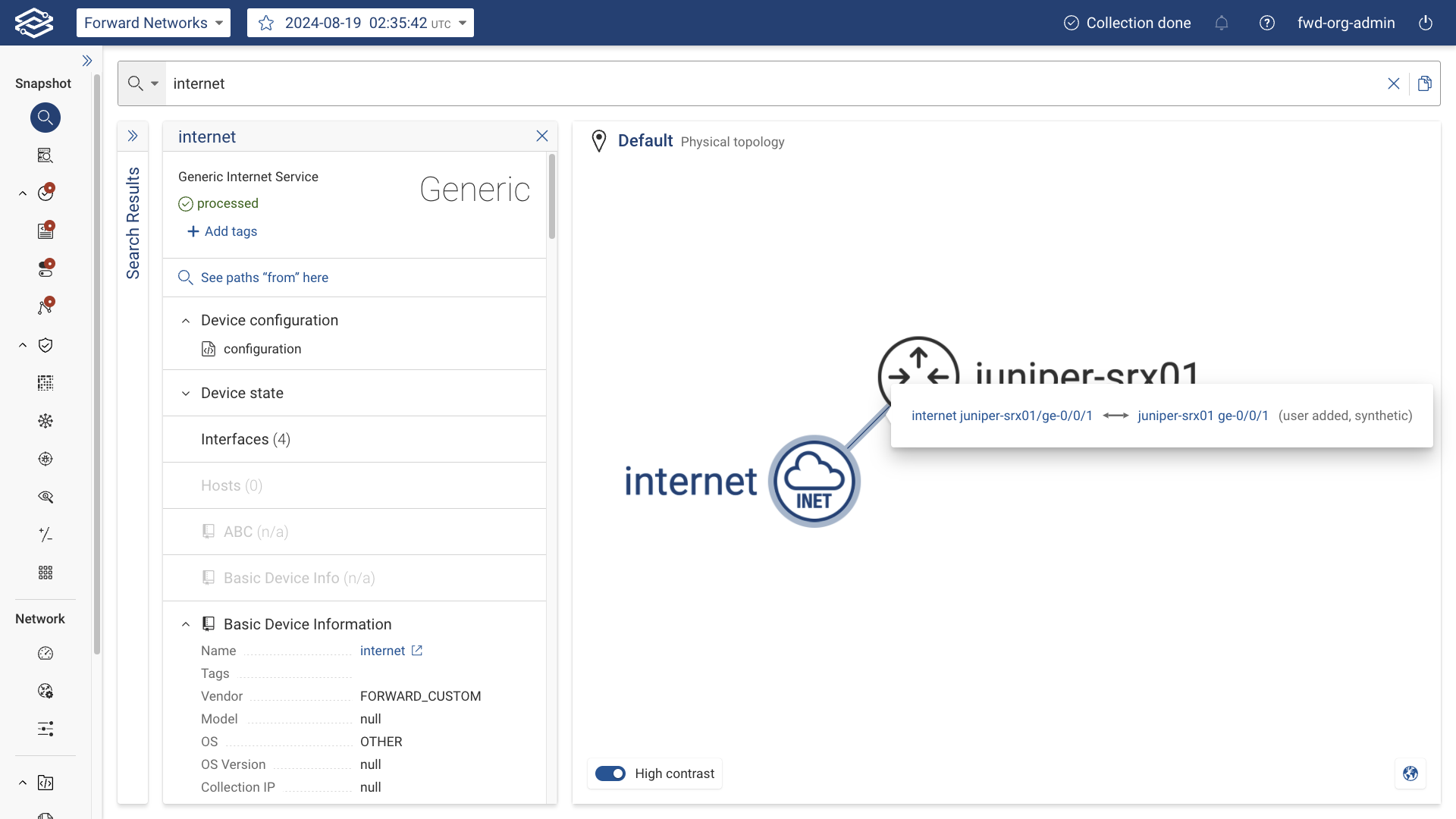The height and width of the screenshot is (819, 1456).
Task: Click the copy search query icon
Action: tap(1425, 83)
